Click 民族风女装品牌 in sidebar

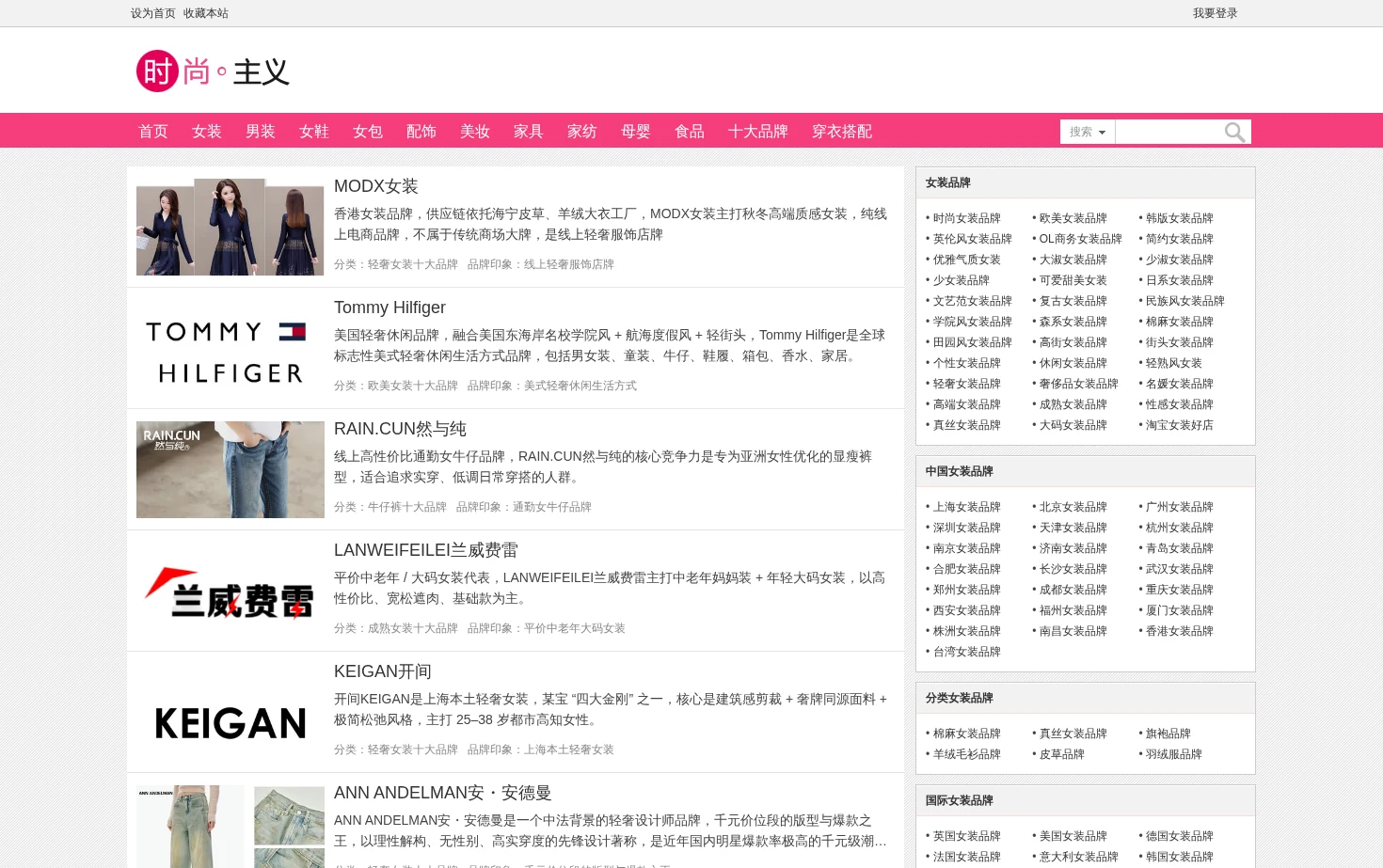click(1185, 301)
